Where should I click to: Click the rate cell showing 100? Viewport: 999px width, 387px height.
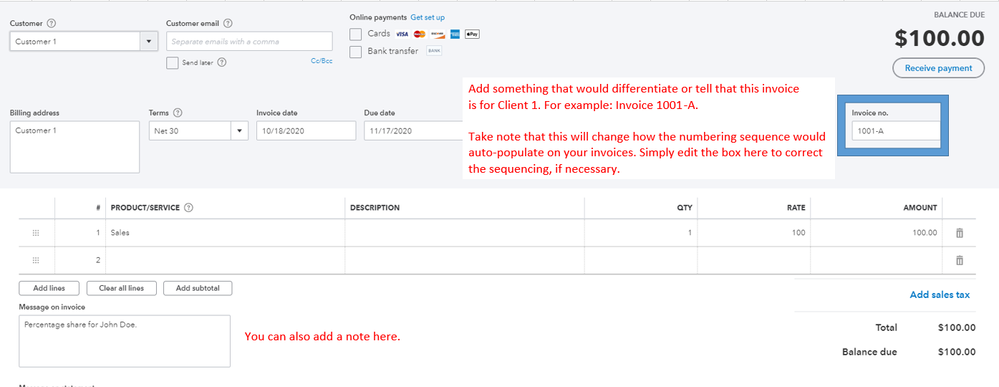pyautogui.click(x=754, y=233)
